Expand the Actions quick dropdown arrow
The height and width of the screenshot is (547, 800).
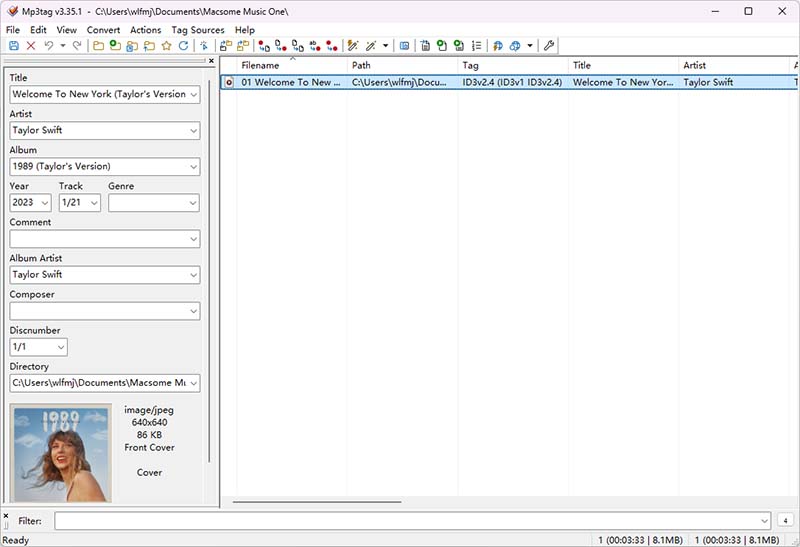(x=385, y=46)
